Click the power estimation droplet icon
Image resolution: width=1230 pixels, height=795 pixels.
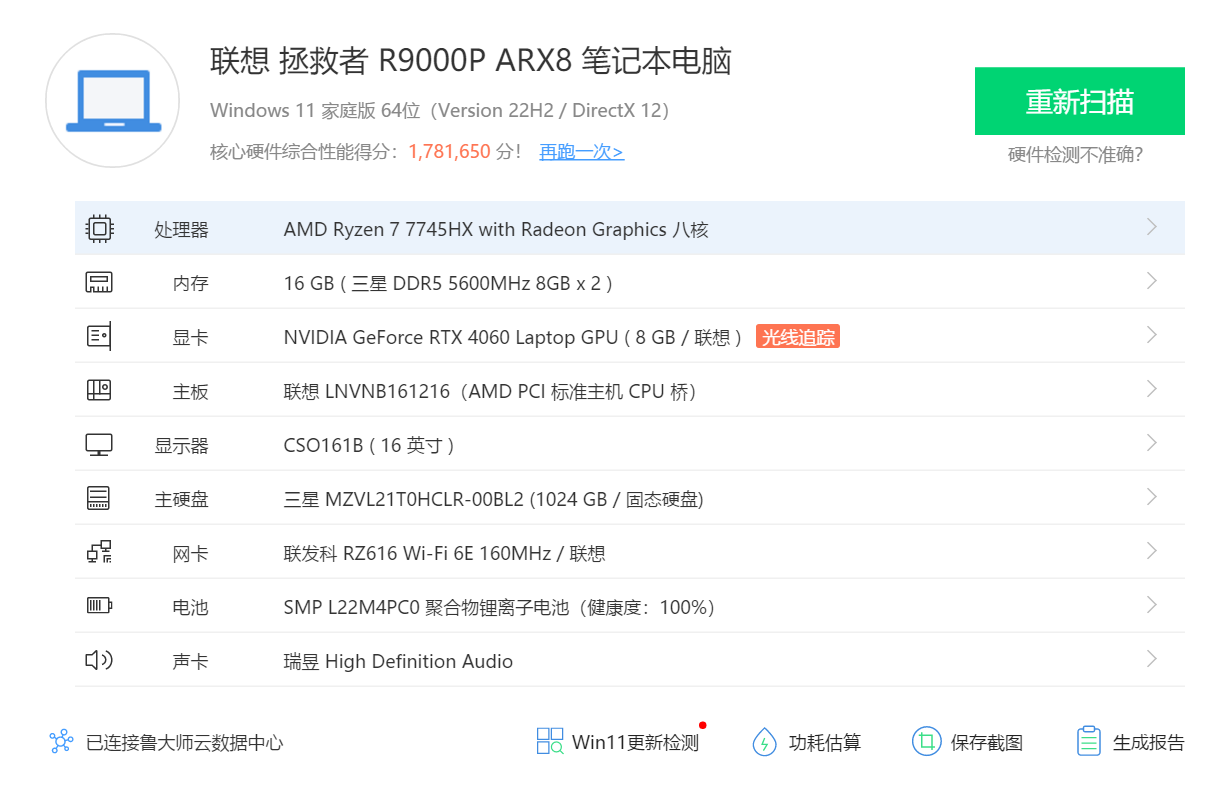pyautogui.click(x=764, y=741)
